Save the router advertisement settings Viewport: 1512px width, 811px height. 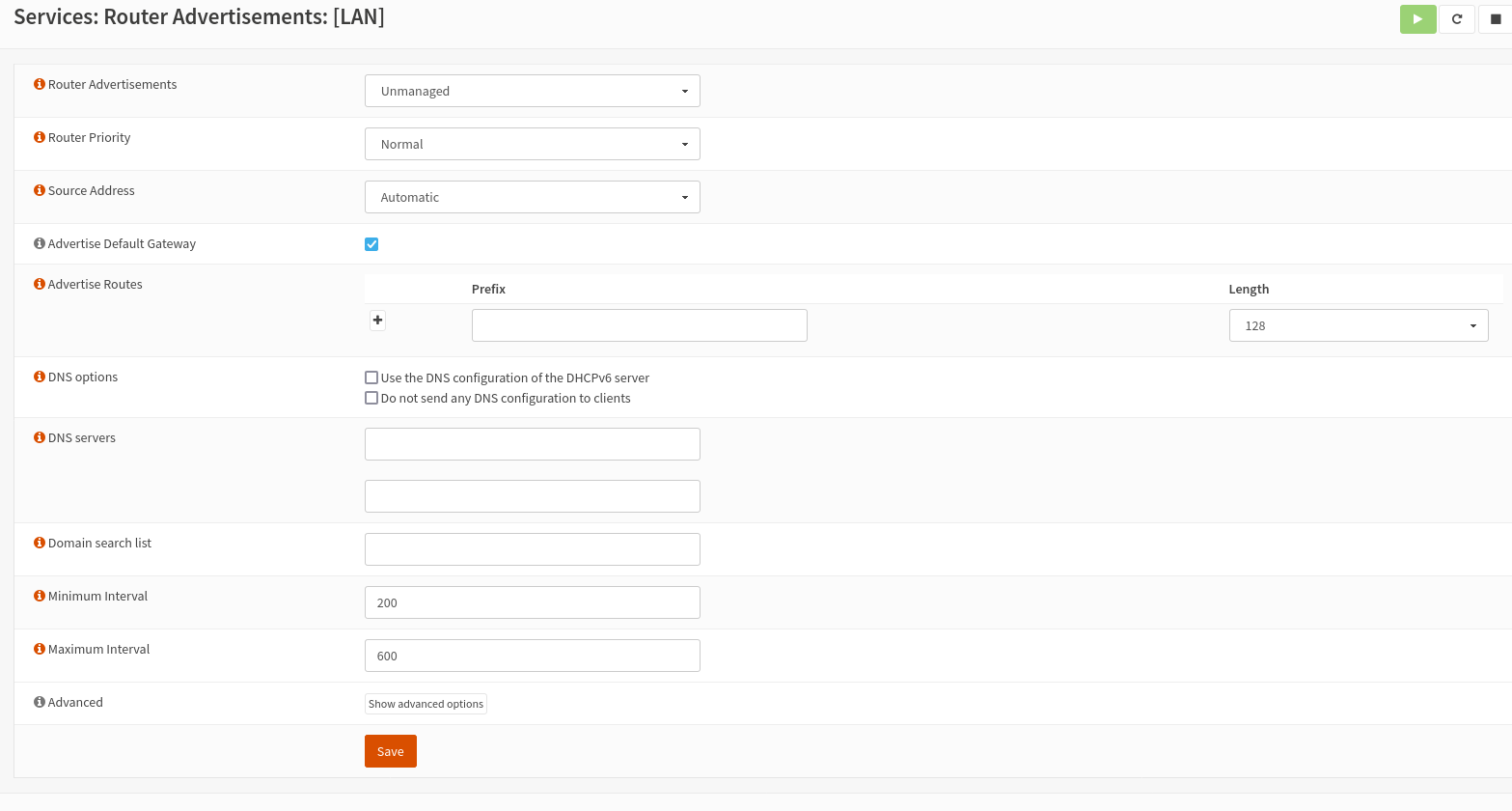[x=391, y=751]
